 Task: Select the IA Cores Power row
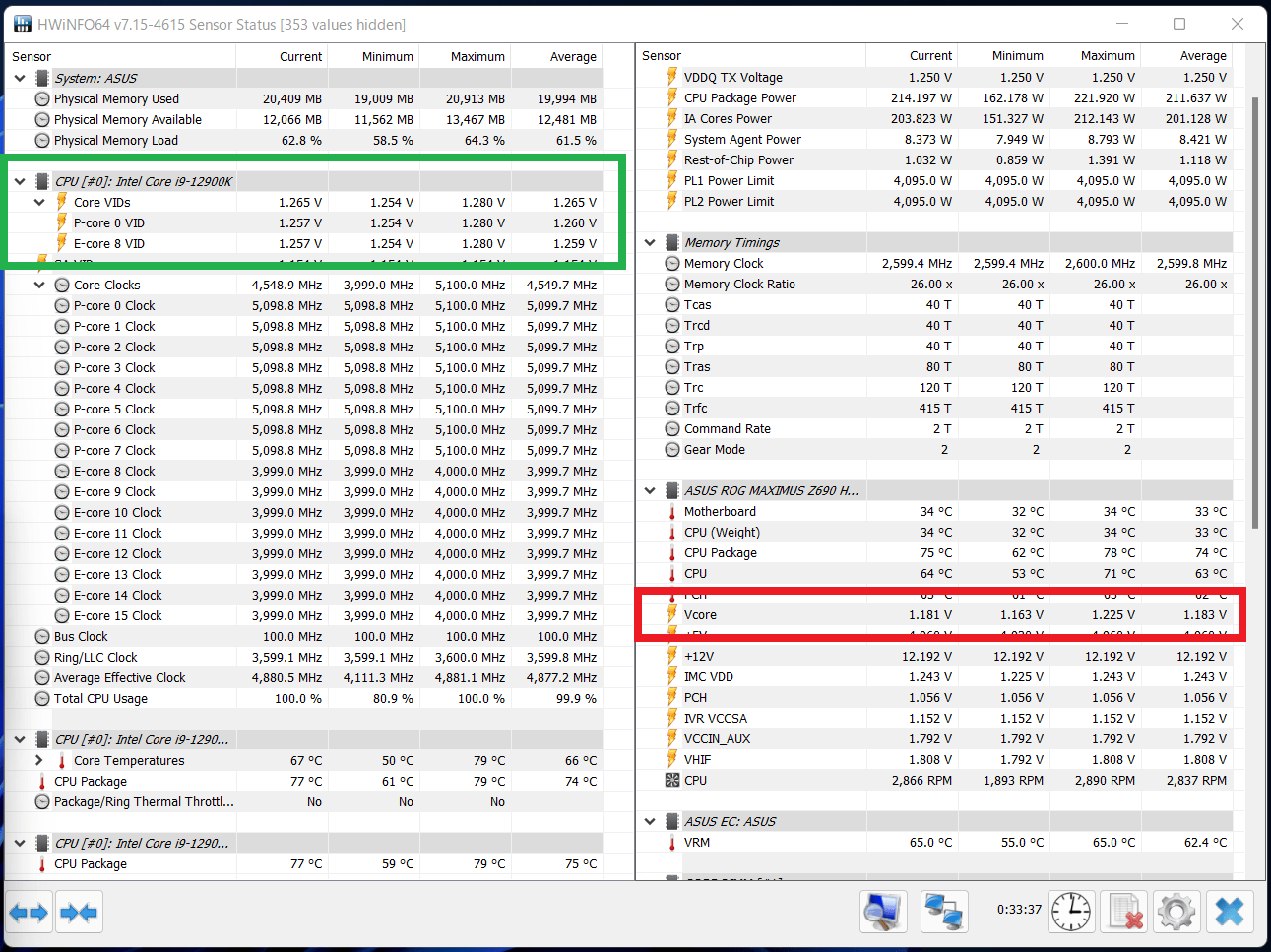point(935,118)
